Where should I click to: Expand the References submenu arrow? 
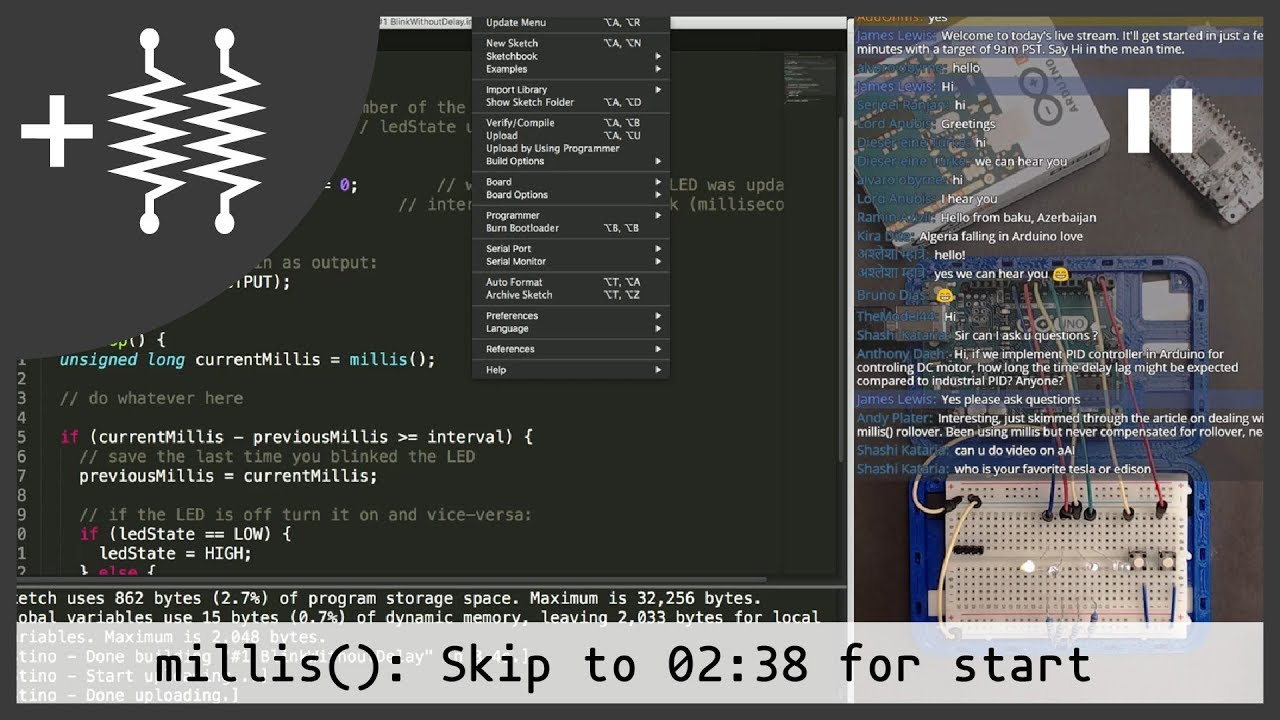[658, 349]
